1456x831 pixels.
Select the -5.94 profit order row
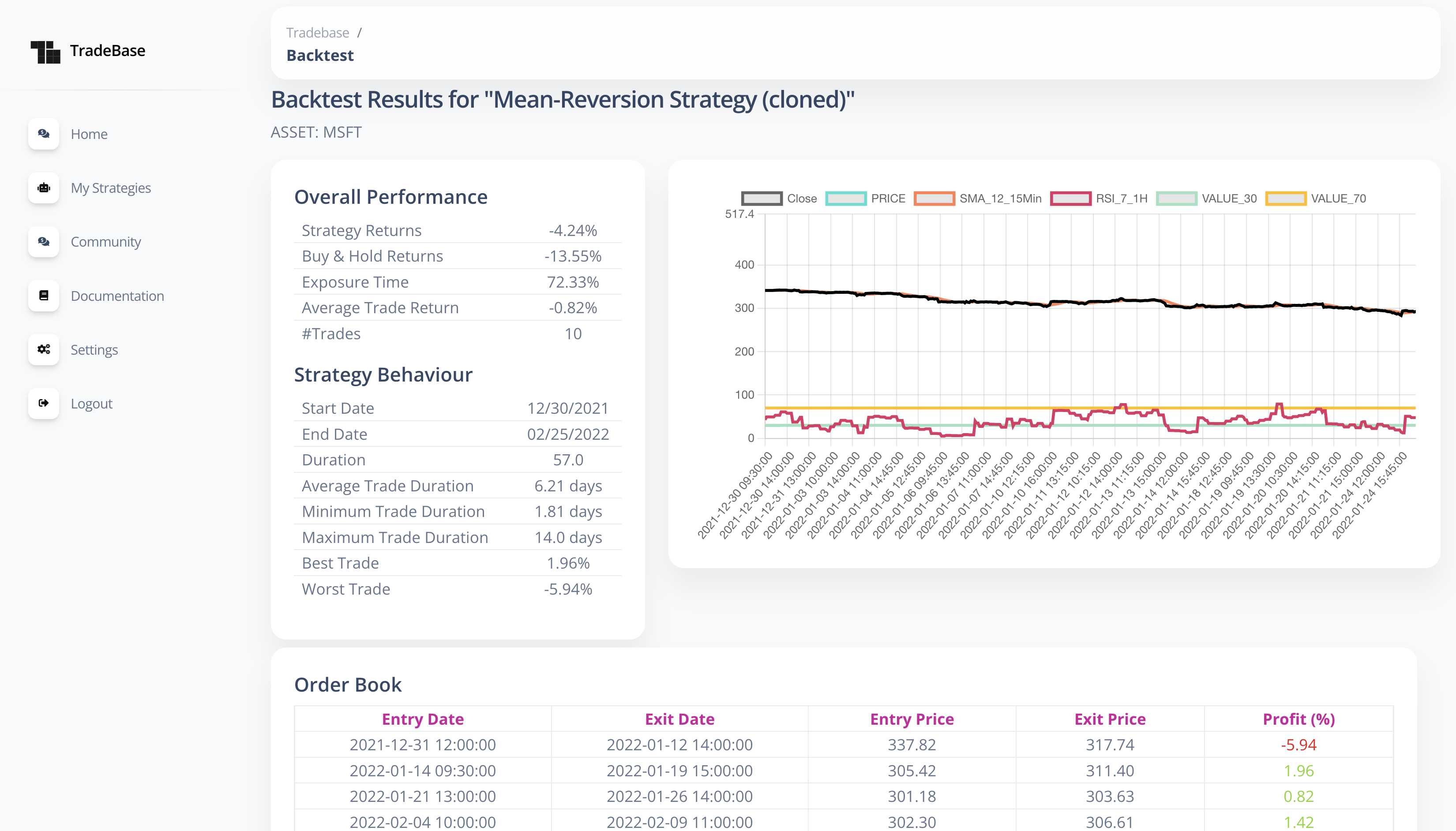pos(1298,745)
